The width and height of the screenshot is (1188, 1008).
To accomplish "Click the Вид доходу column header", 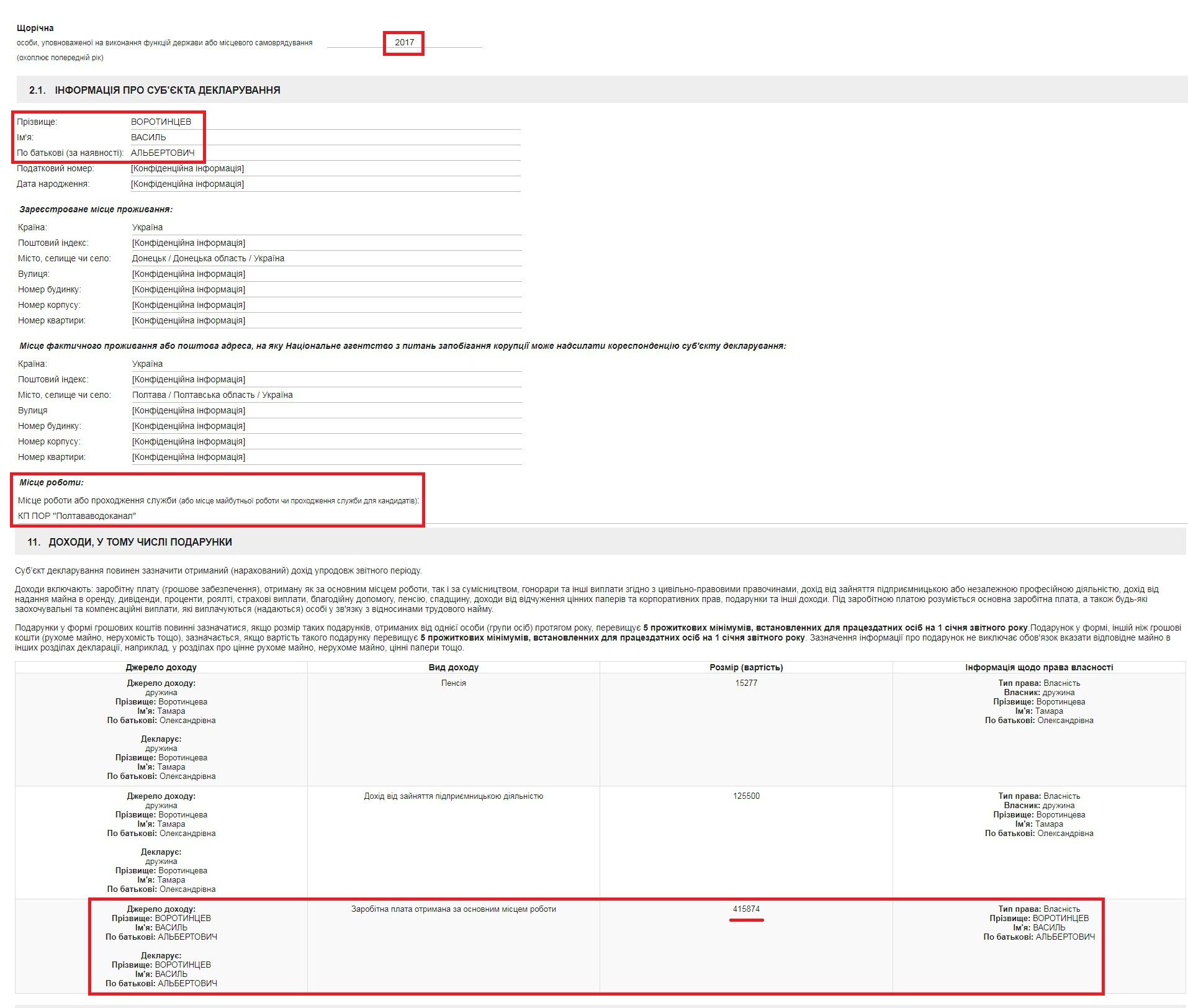I will pos(453,667).
